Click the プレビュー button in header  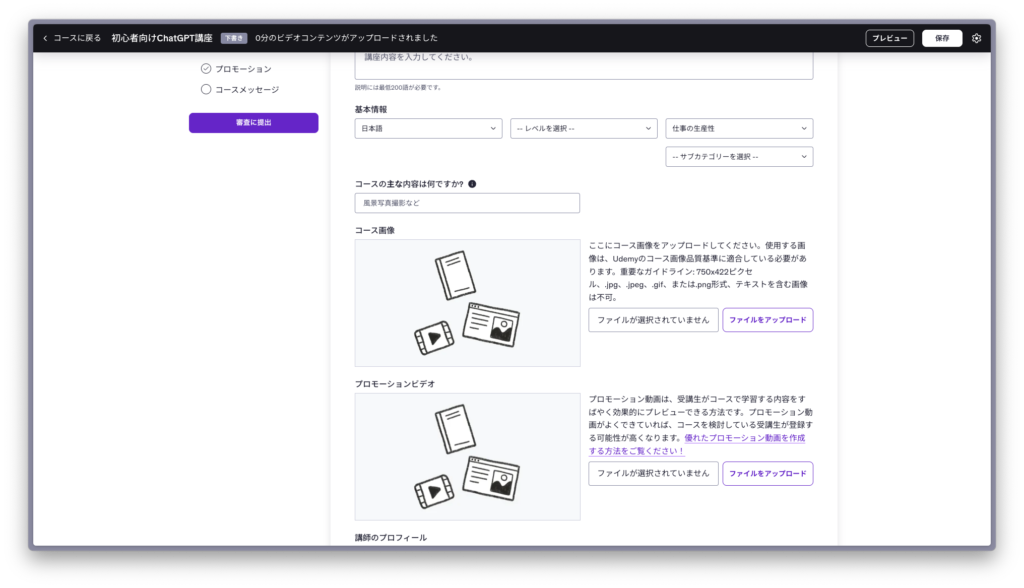click(x=889, y=38)
